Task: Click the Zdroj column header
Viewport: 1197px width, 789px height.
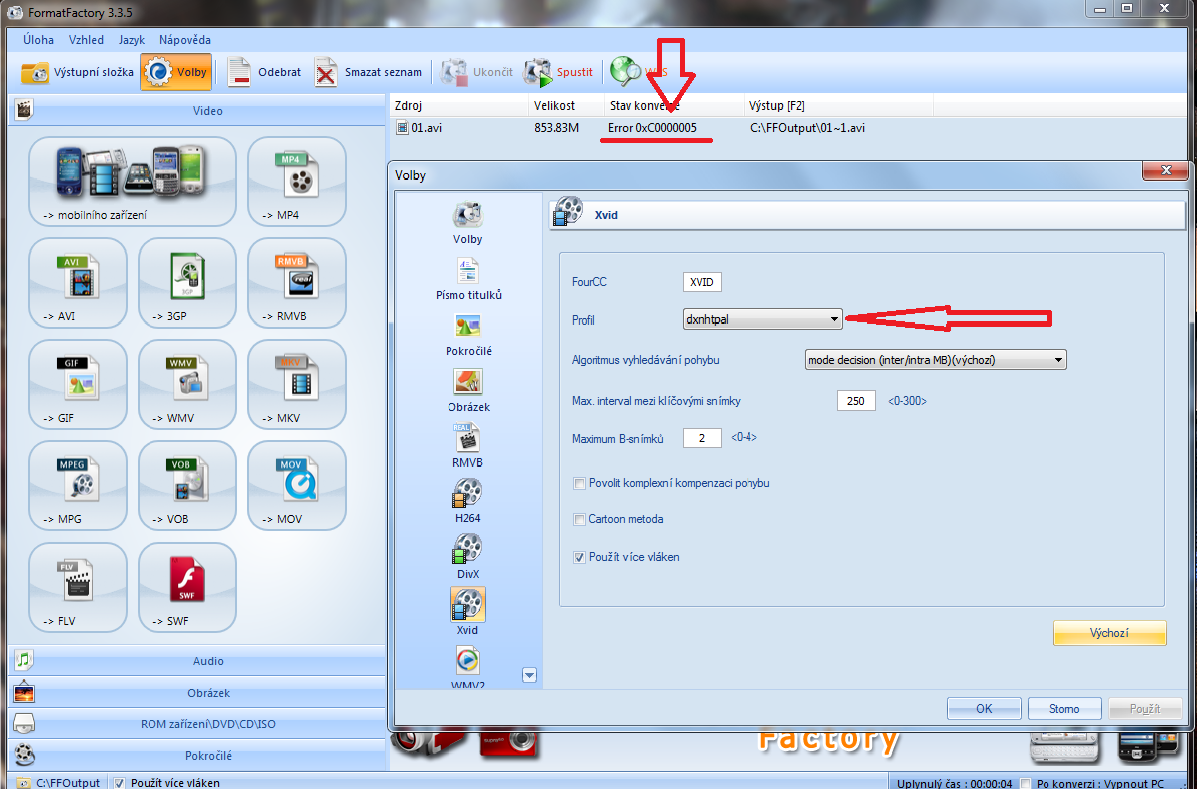Action: point(459,105)
